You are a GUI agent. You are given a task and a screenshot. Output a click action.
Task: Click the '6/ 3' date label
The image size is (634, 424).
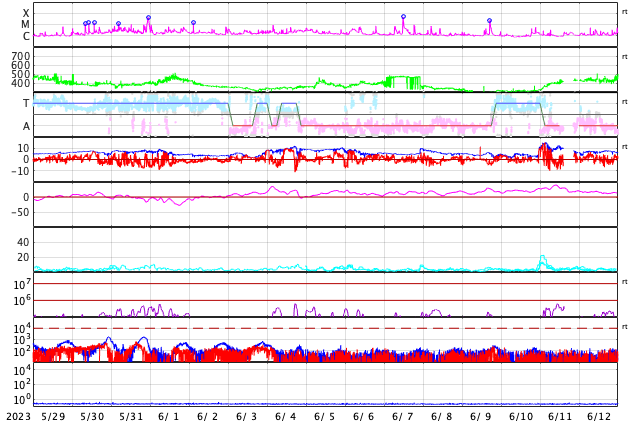(246, 416)
